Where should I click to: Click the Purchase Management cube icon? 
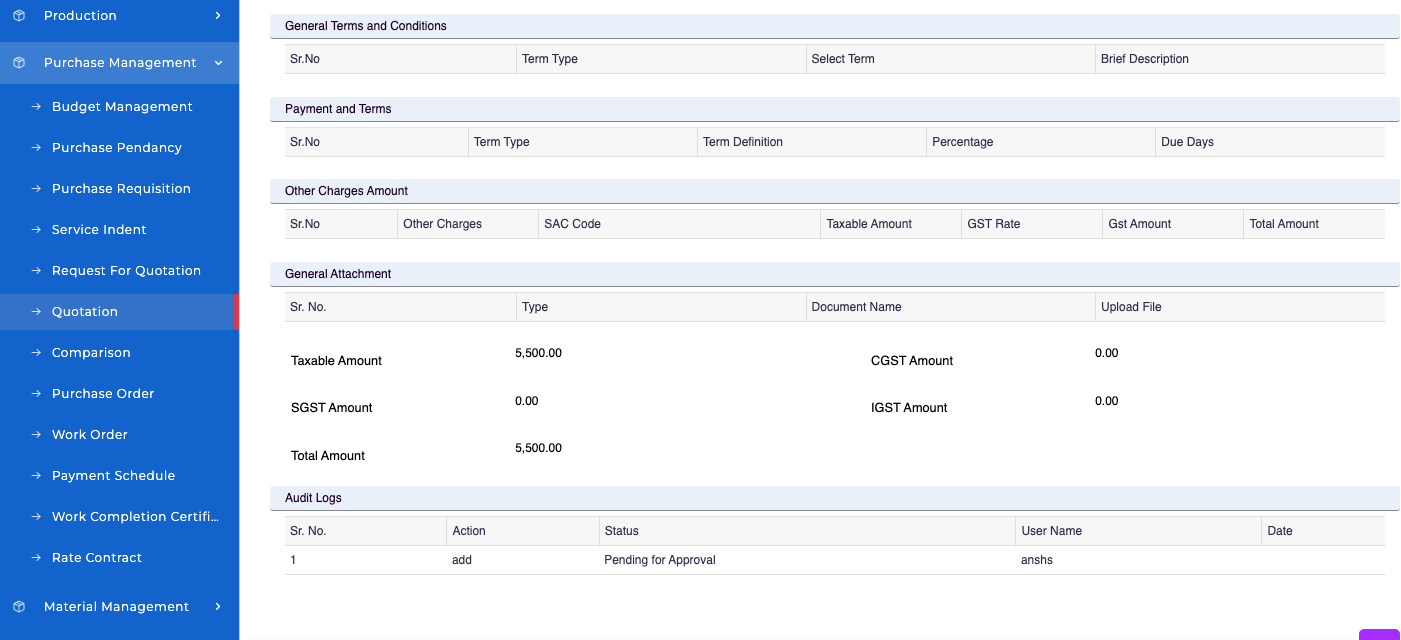[18, 63]
